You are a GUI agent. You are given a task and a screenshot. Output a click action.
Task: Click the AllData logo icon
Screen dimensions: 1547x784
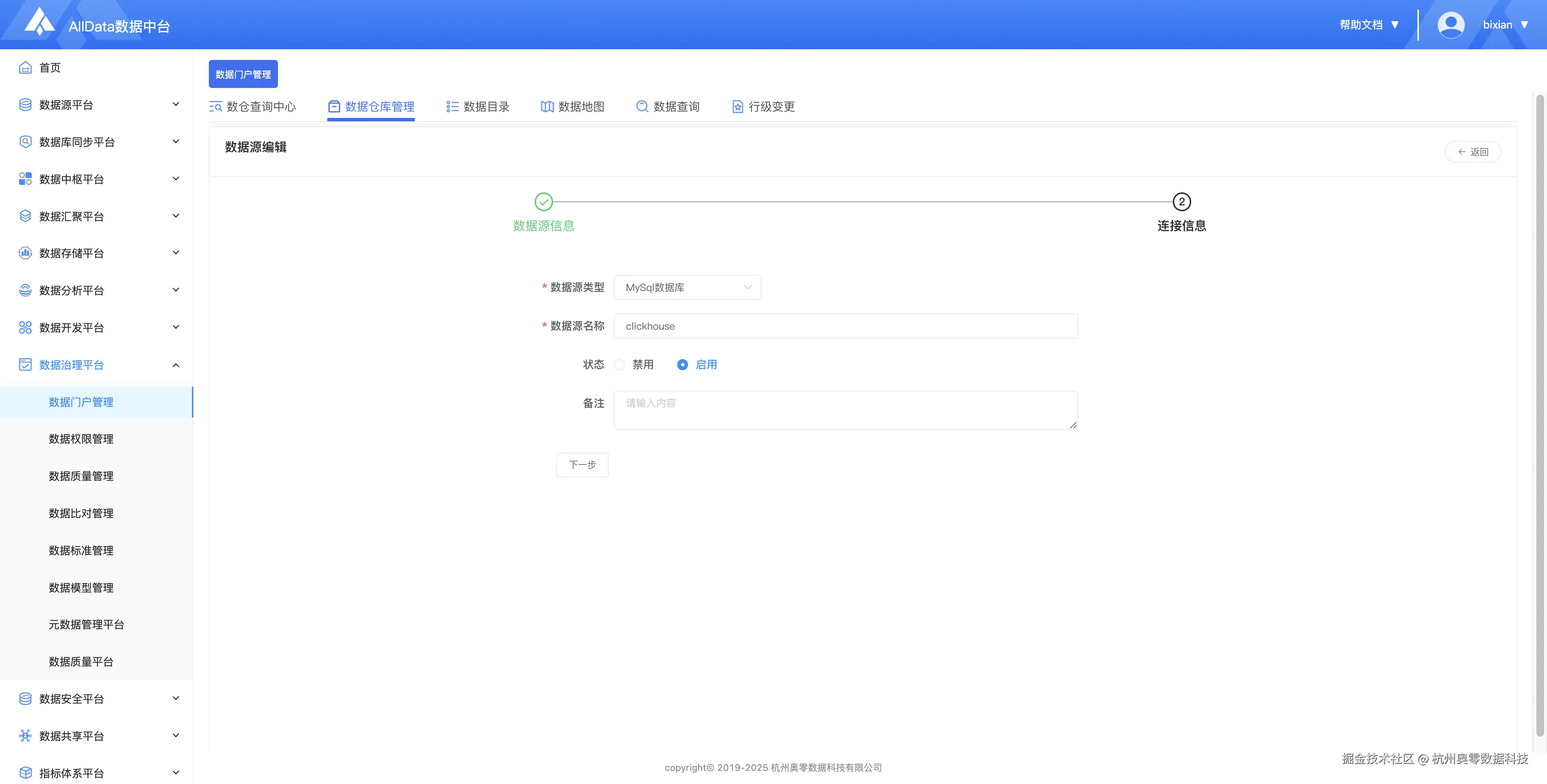(40, 23)
